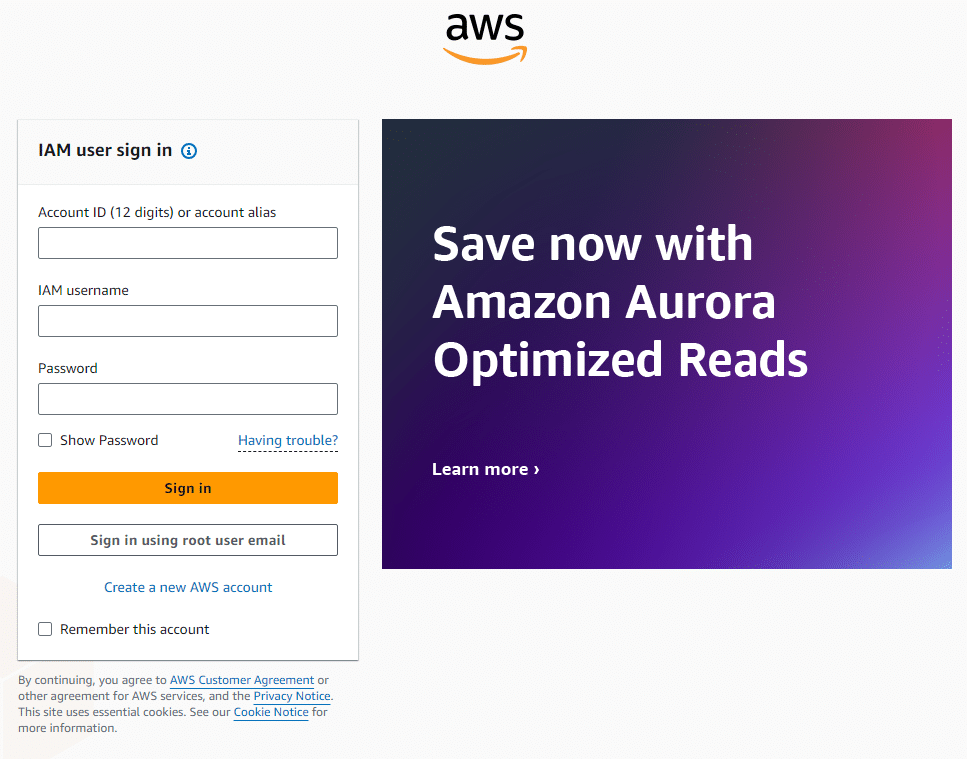Screen dimensions: 967x759
Task: Choose Sign in using root user email
Action: click(x=188, y=540)
